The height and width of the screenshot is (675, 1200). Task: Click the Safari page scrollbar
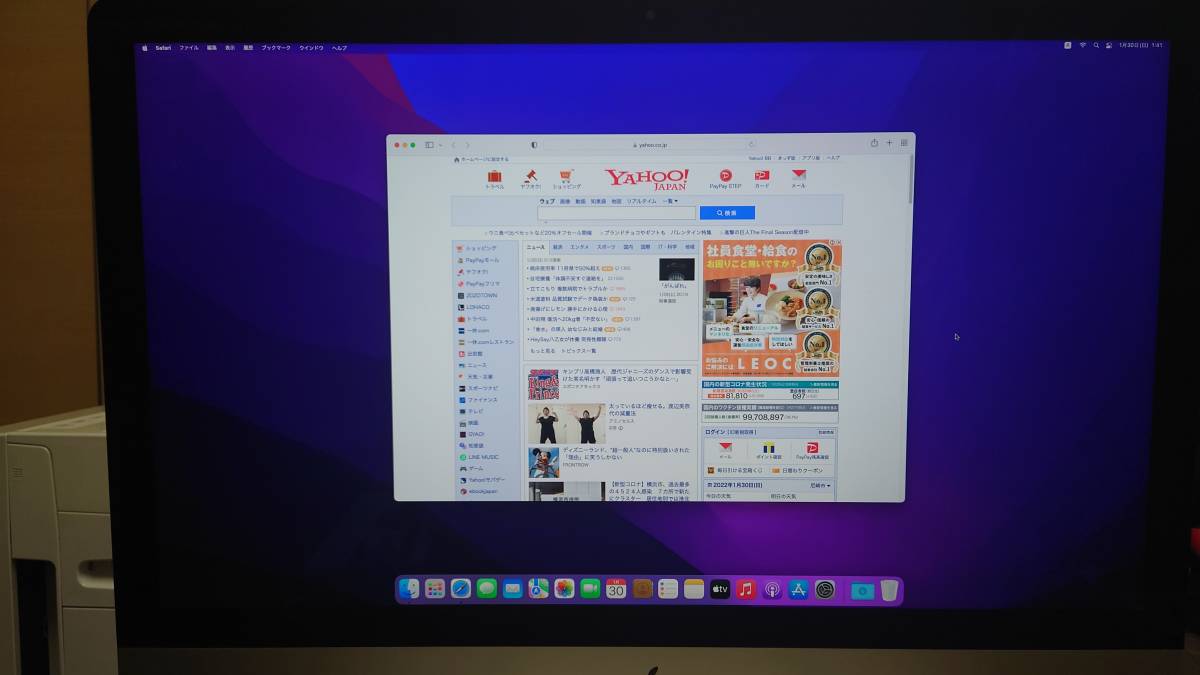911,180
